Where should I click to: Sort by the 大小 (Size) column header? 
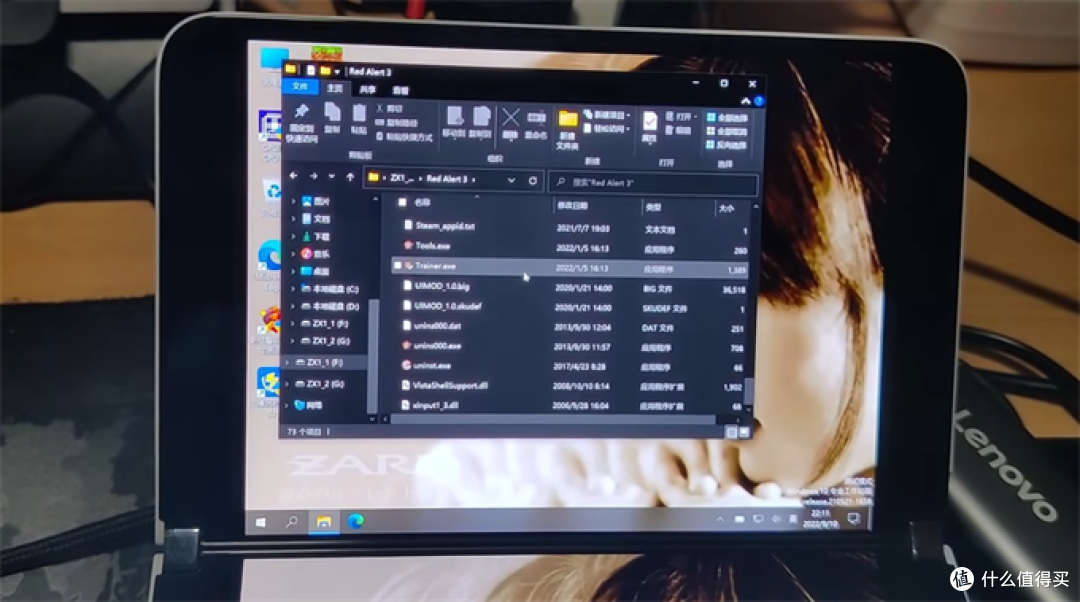(x=726, y=209)
